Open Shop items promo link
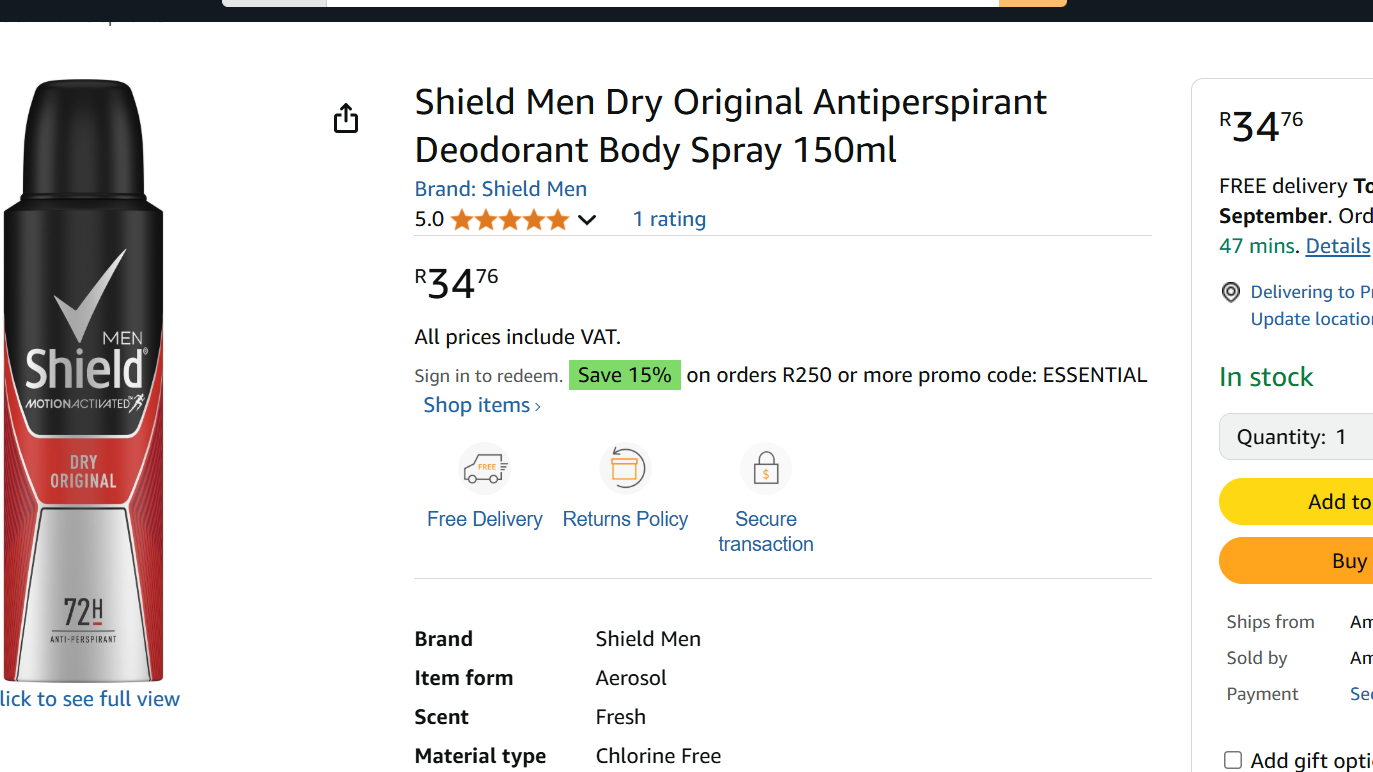Screen dimensions: 1373x772 (482, 405)
